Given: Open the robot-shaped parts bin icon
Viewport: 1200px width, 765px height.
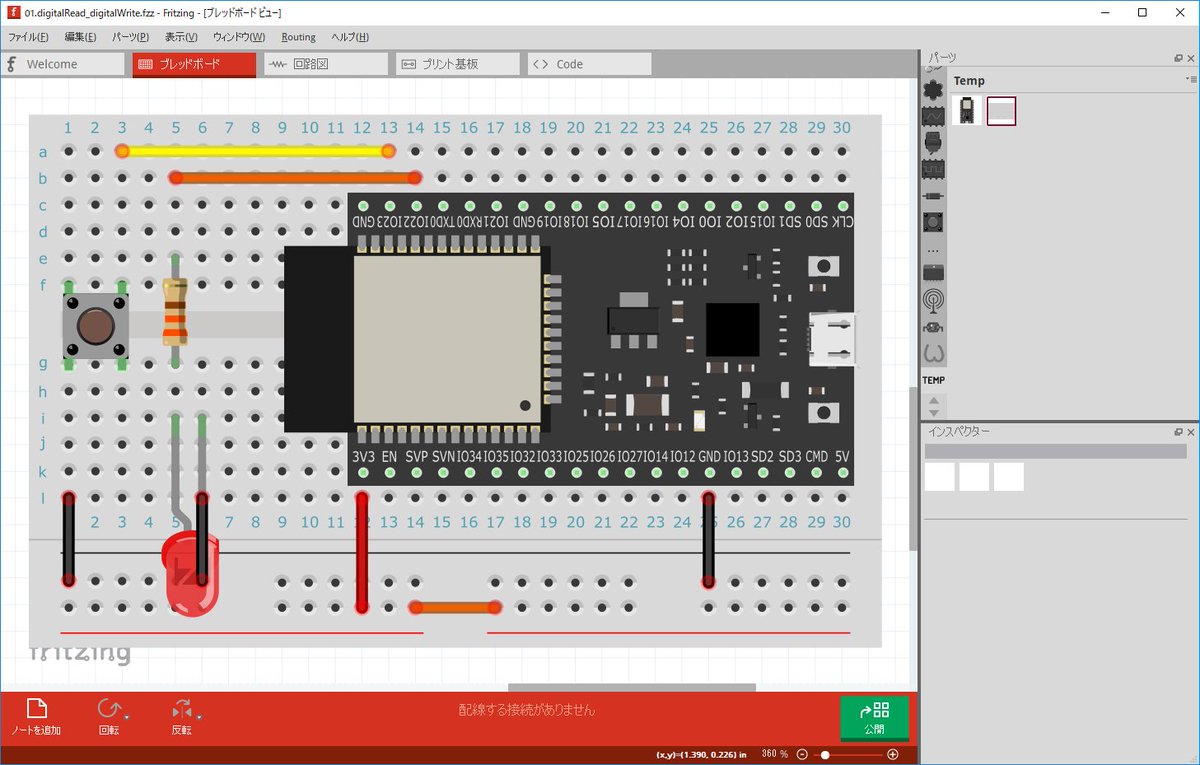Looking at the screenshot, I should (x=933, y=326).
